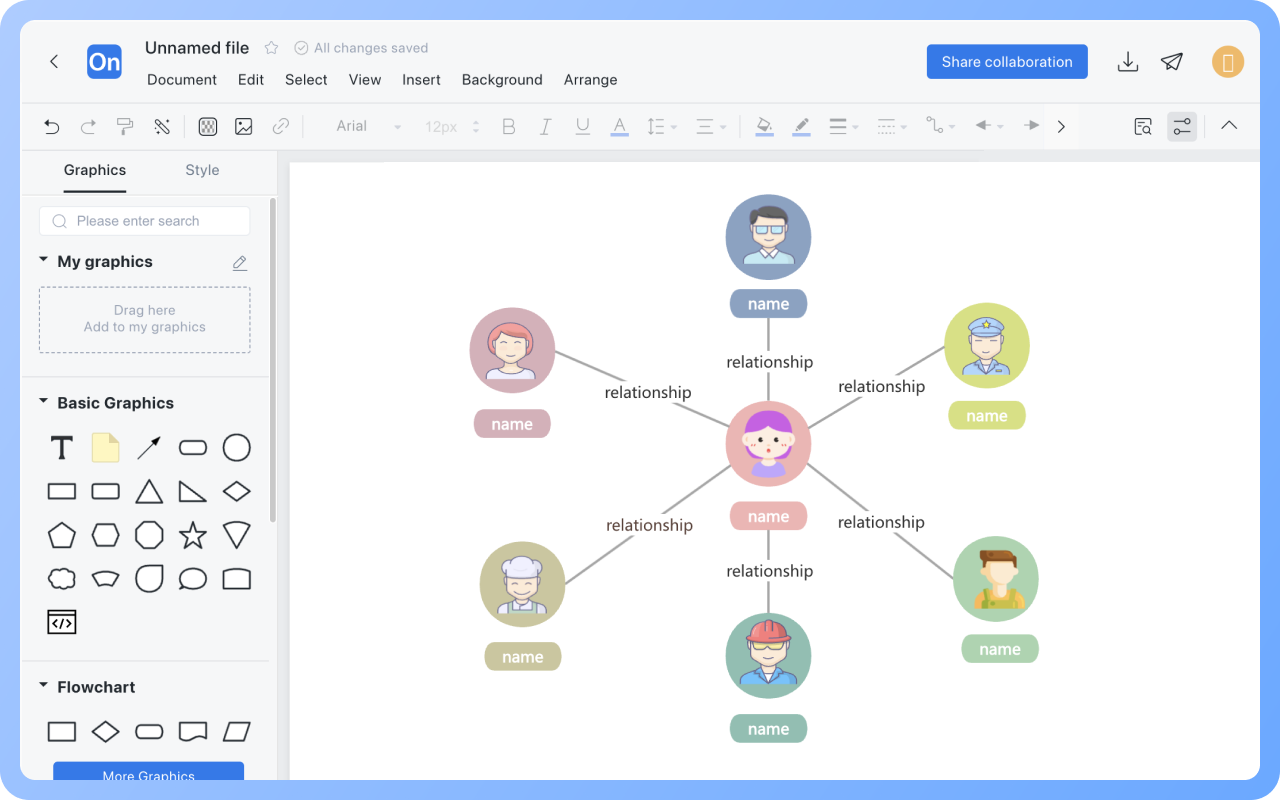Viewport: 1280px width, 800px height.
Task: Select the pentagon shape in Basic Graphics
Action: pos(62,535)
